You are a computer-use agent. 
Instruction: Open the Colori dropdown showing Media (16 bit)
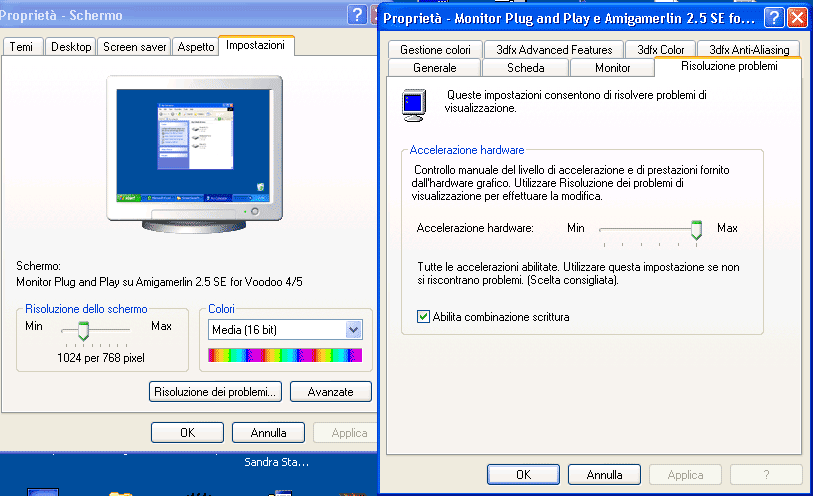[353, 330]
